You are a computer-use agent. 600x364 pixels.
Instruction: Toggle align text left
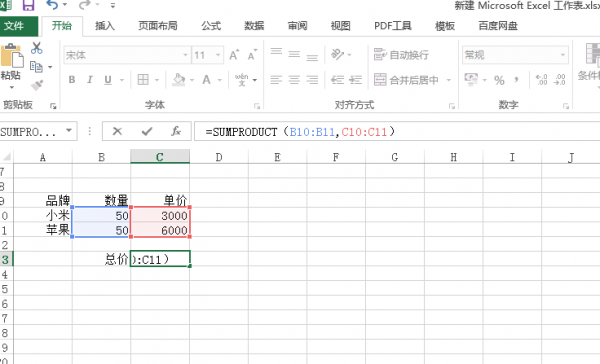click(276, 80)
